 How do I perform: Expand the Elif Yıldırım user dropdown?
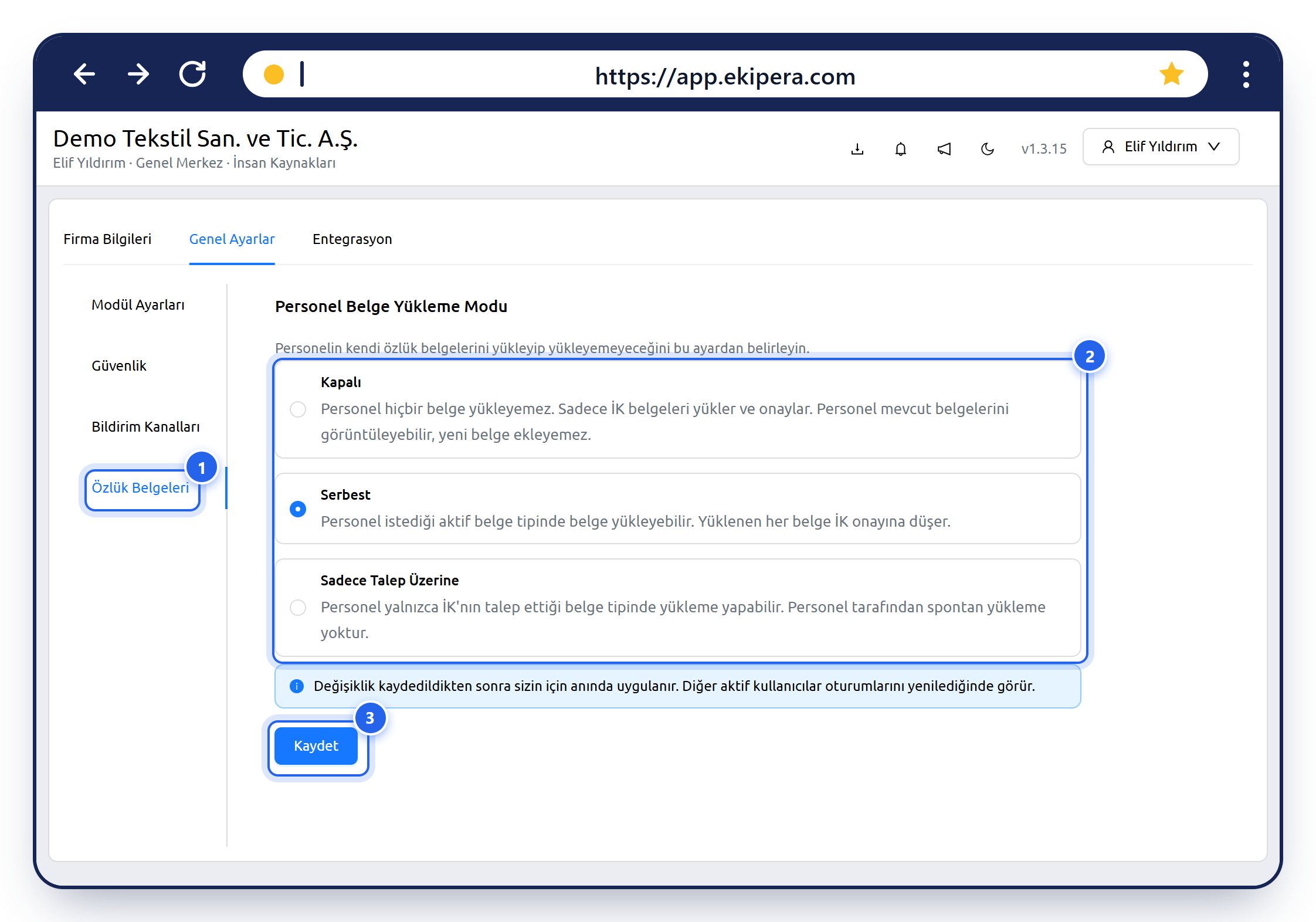[x=1161, y=147]
